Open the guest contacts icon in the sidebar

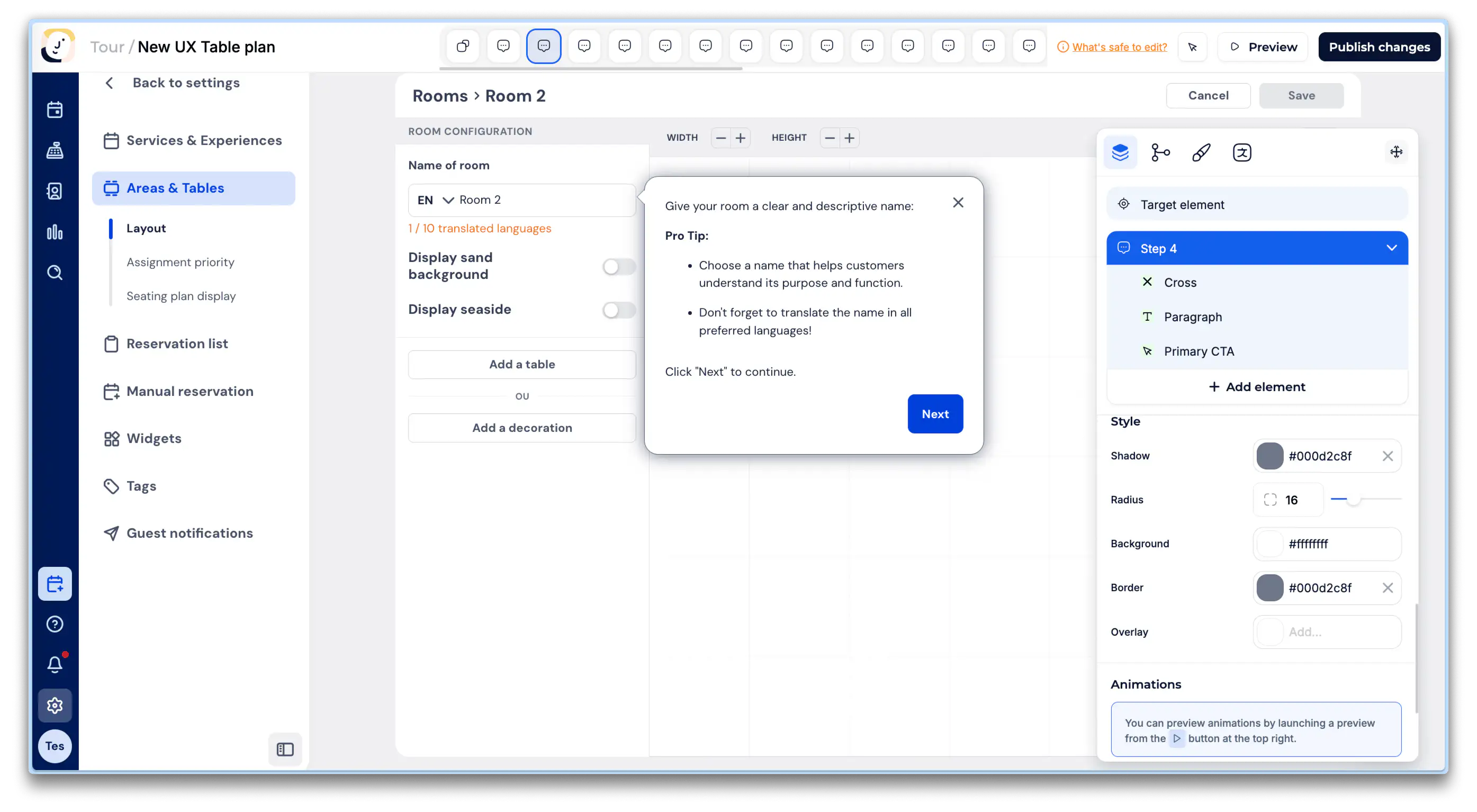tap(55, 191)
